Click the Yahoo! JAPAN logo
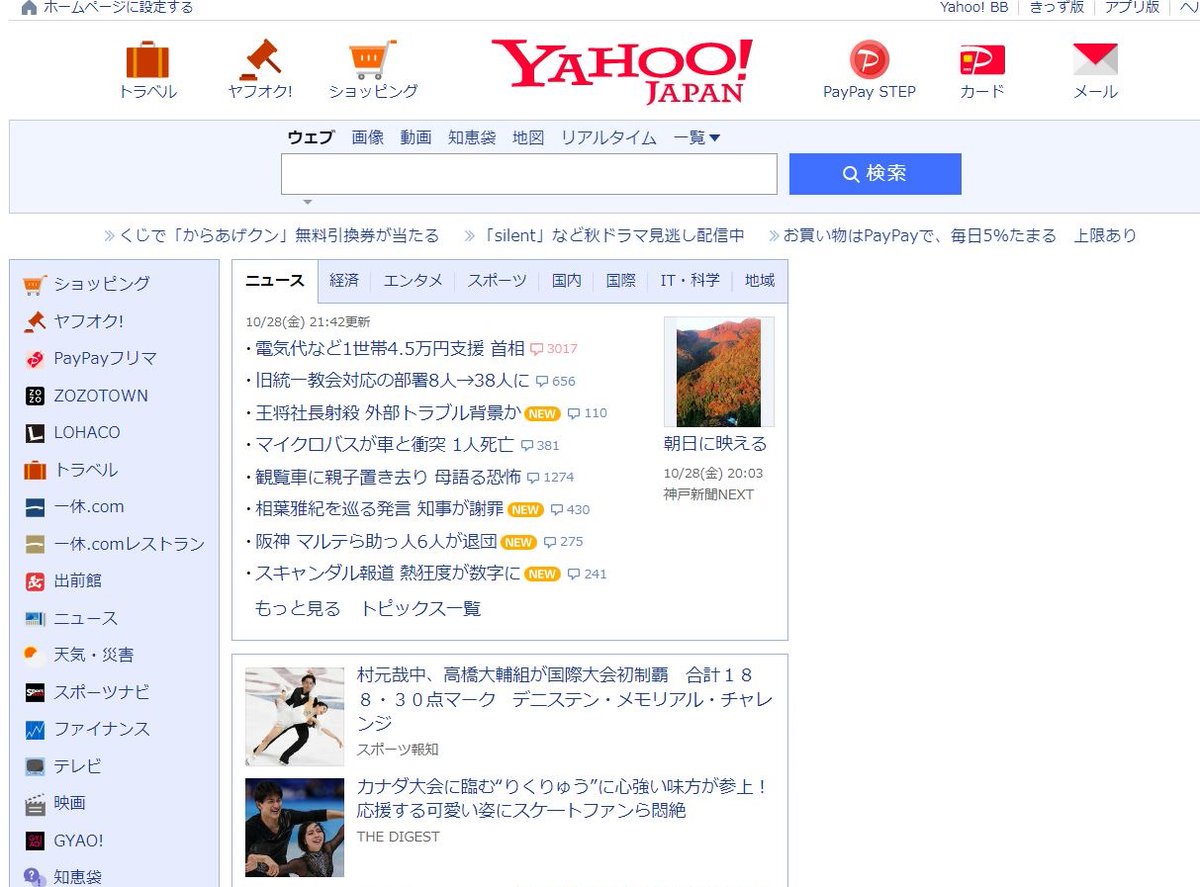Image resolution: width=1200 pixels, height=887 pixels. (x=621, y=70)
